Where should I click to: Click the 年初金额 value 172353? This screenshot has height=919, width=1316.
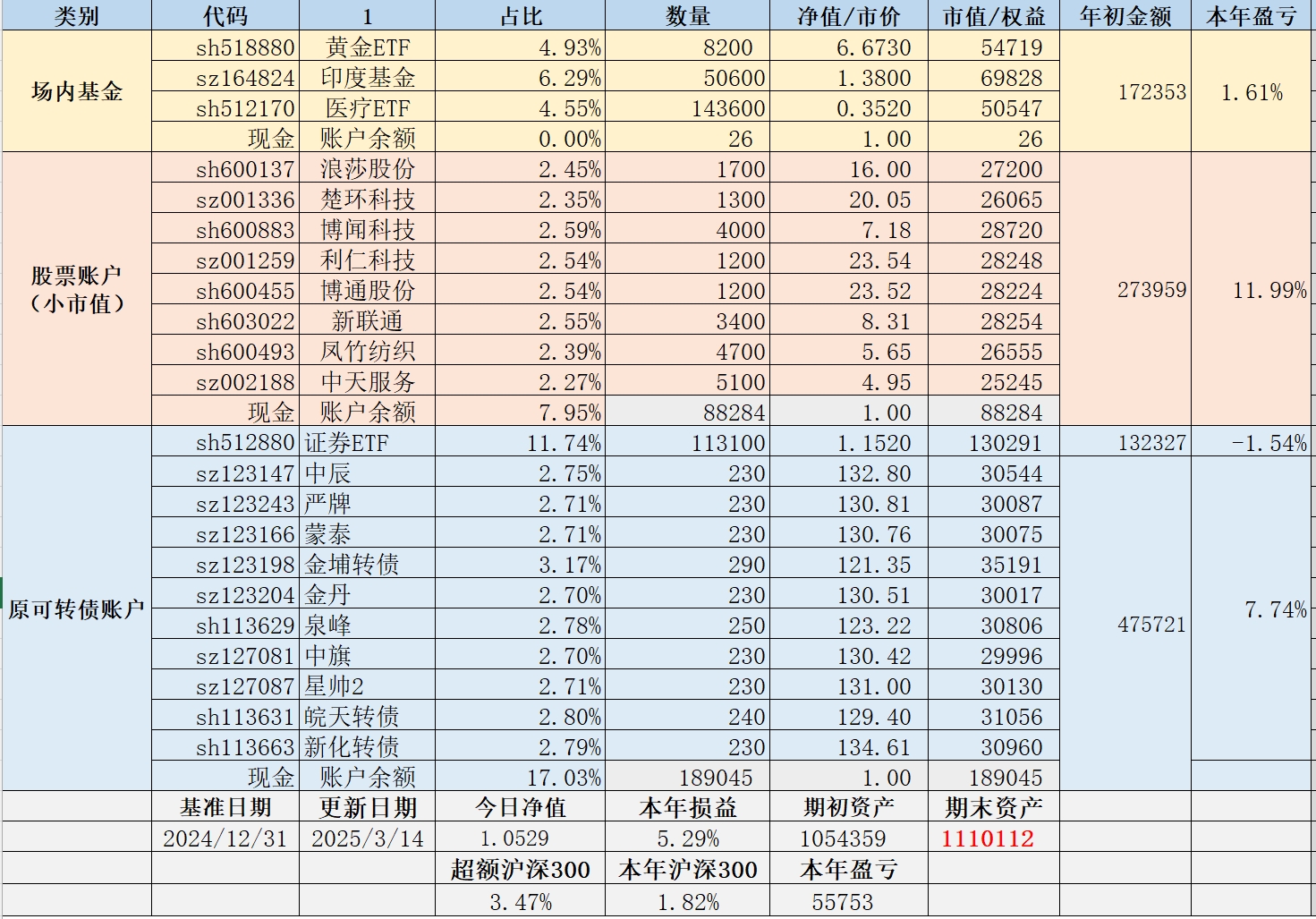pyautogui.click(x=1125, y=91)
